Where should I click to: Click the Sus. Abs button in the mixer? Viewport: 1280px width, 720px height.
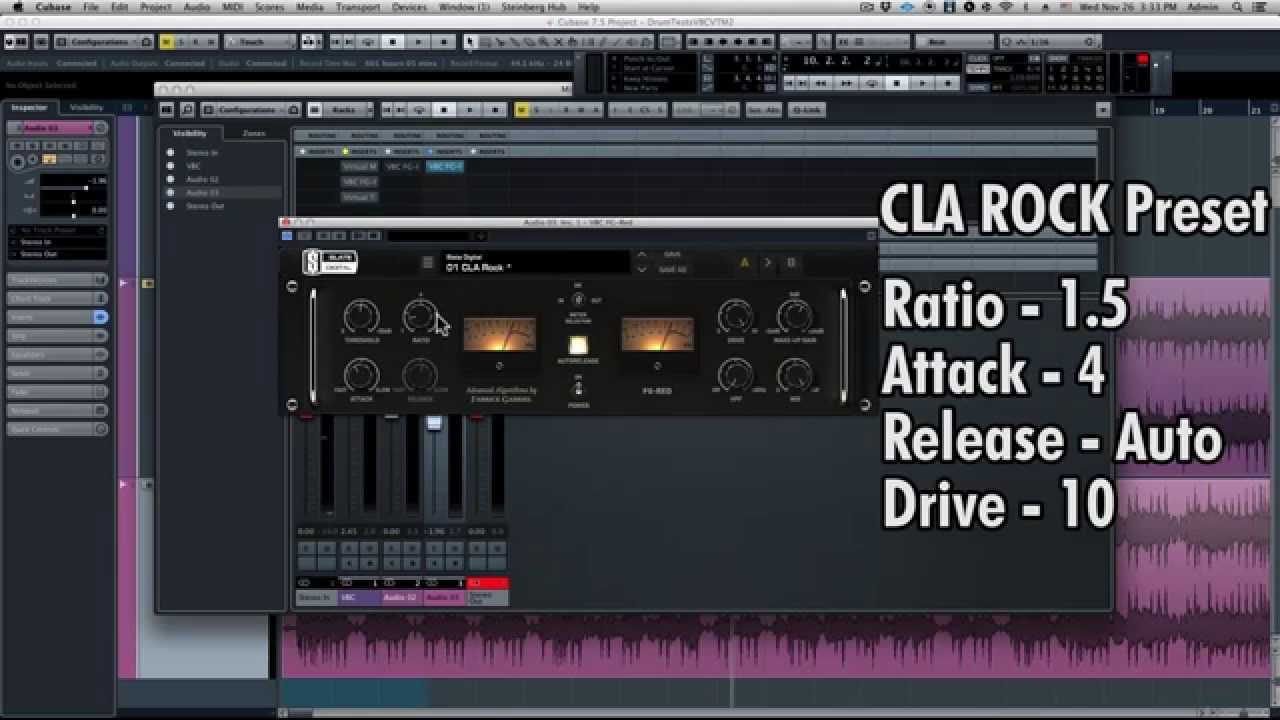764,109
